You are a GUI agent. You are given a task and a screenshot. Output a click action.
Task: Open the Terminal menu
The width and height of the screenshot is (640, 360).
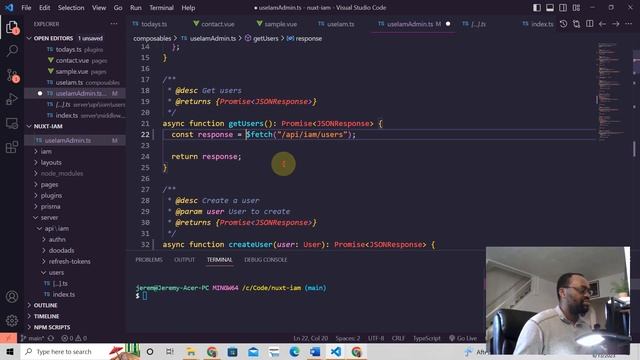[161, 8]
